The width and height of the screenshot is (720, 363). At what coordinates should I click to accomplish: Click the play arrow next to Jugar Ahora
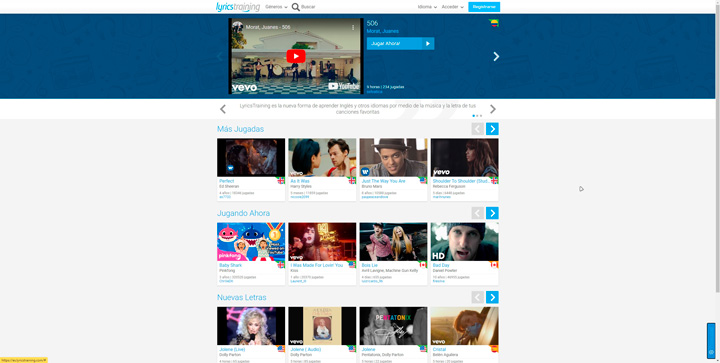[428, 44]
